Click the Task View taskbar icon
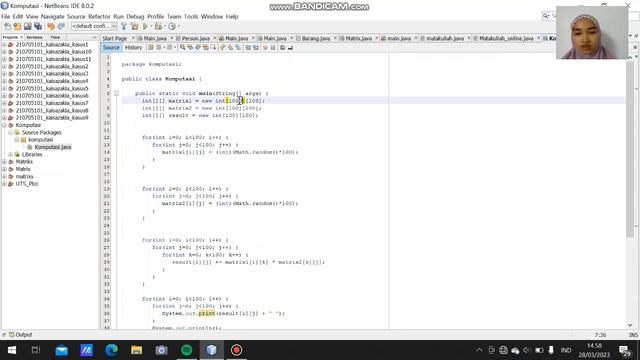Screen dimensions: 640x360 click(x=36, y=350)
